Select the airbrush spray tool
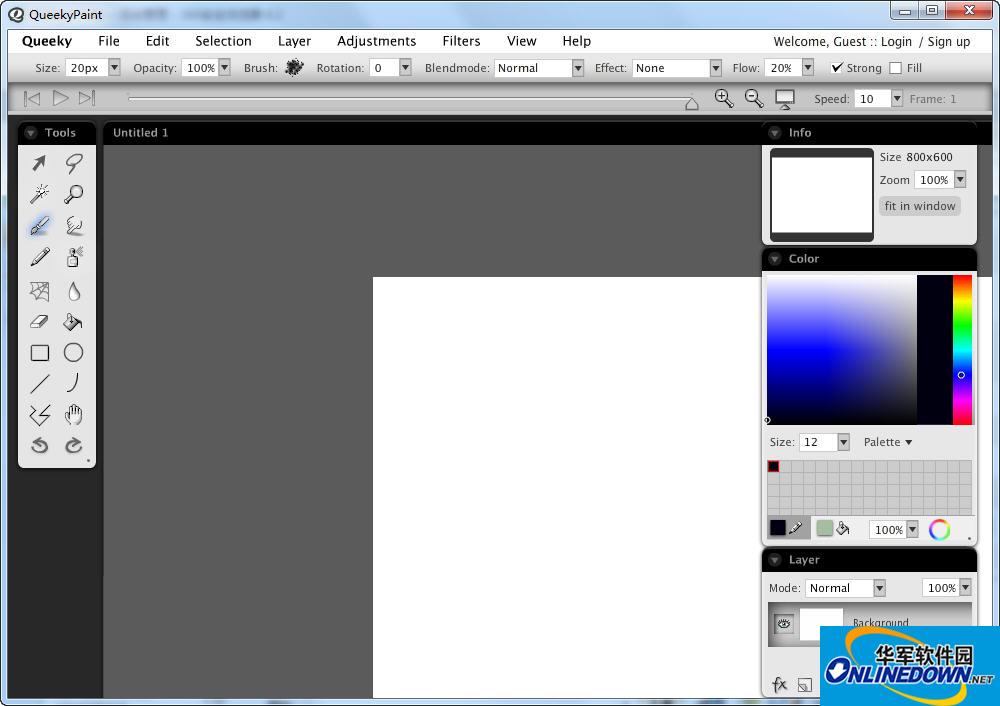This screenshot has height=706, width=1000. (73, 258)
